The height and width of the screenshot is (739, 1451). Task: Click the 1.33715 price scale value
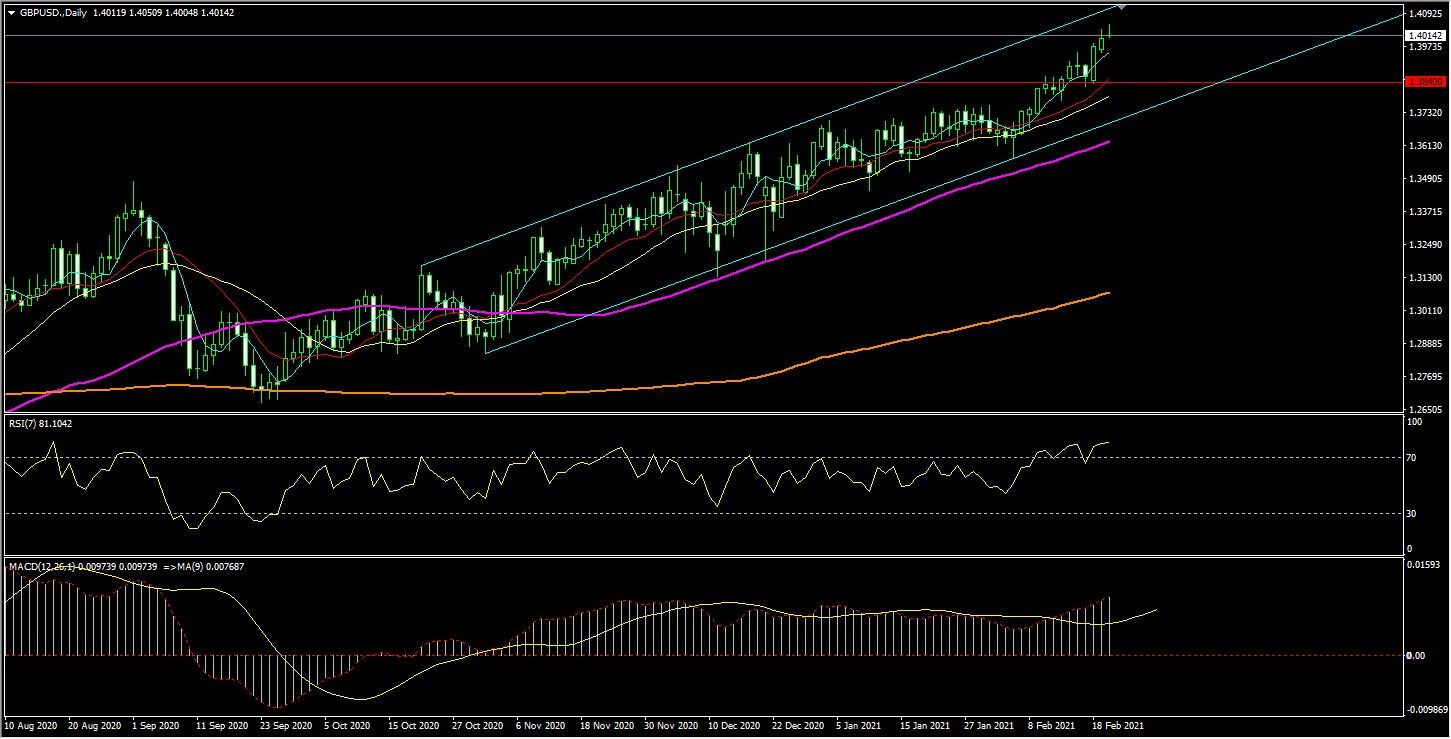pos(1424,212)
